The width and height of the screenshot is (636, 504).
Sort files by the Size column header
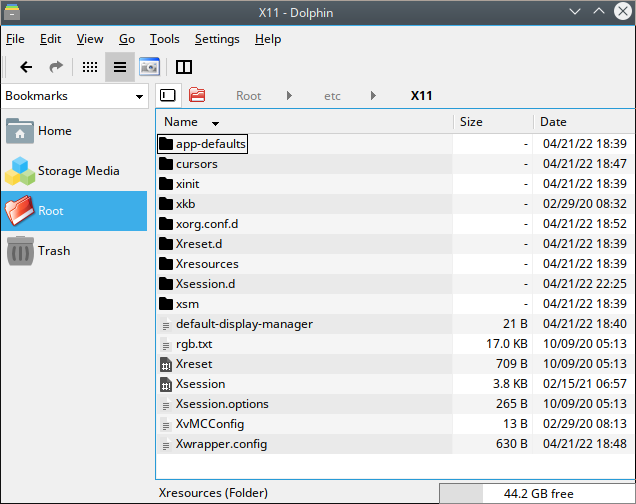pos(471,122)
